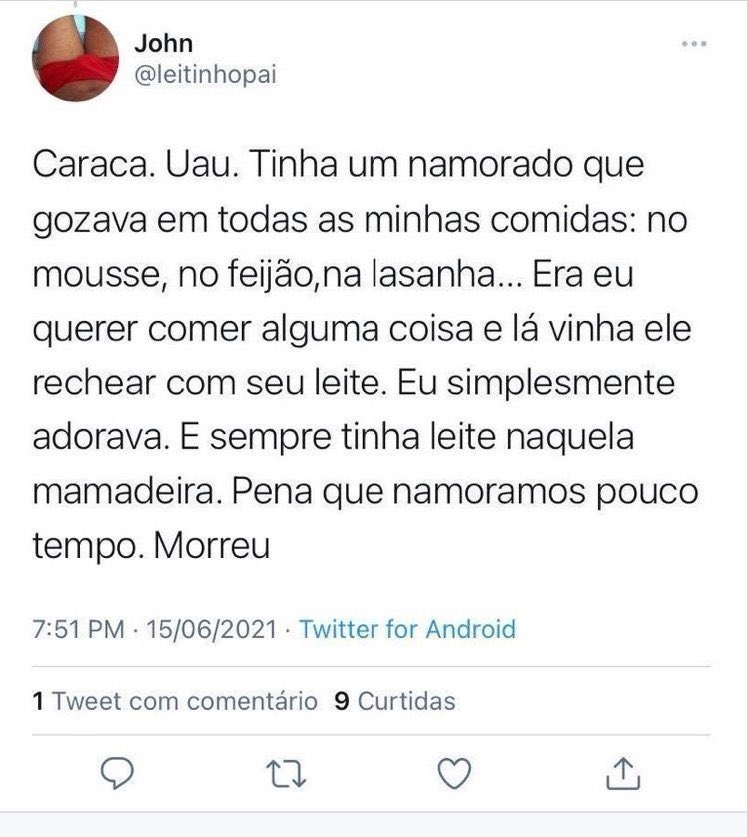This screenshot has width=747, height=837.
Task: Click the "Twitter for Android" source link
Action: coord(407,629)
